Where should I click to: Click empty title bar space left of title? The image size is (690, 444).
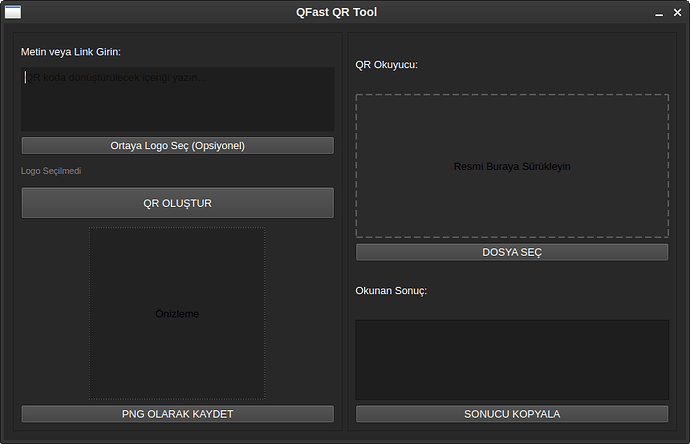[x=150, y=12]
